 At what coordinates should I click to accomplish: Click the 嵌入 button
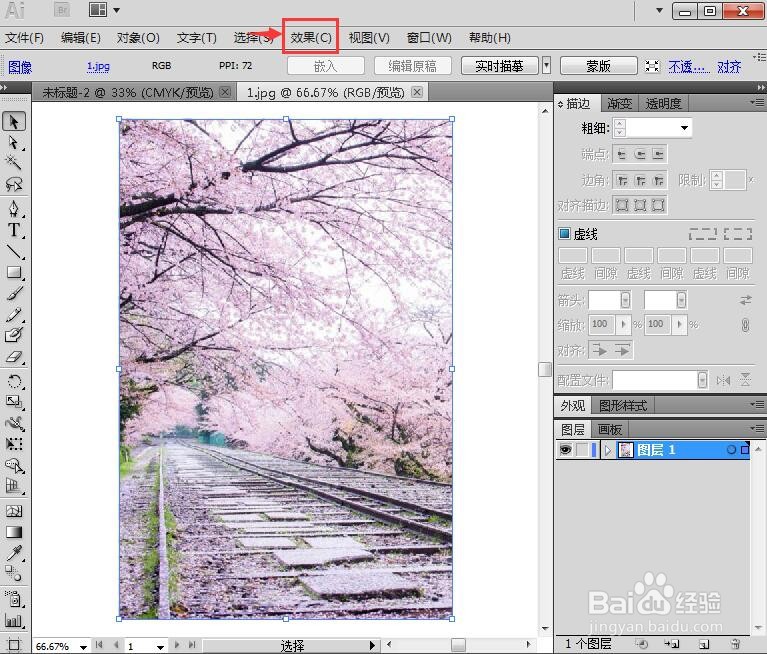point(326,66)
